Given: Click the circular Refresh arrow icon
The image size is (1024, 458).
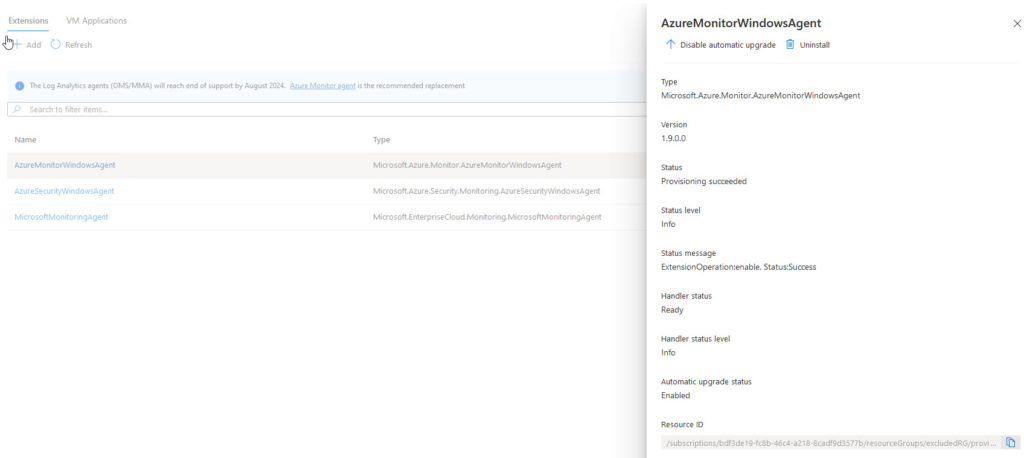Looking at the screenshot, I should (56, 45).
